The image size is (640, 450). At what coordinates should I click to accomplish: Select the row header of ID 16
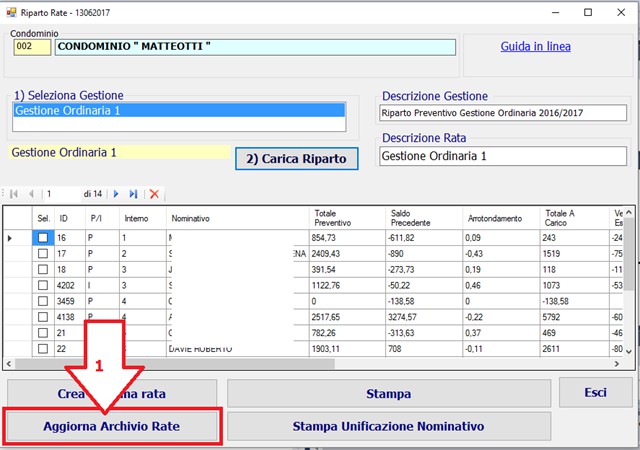click(18, 238)
